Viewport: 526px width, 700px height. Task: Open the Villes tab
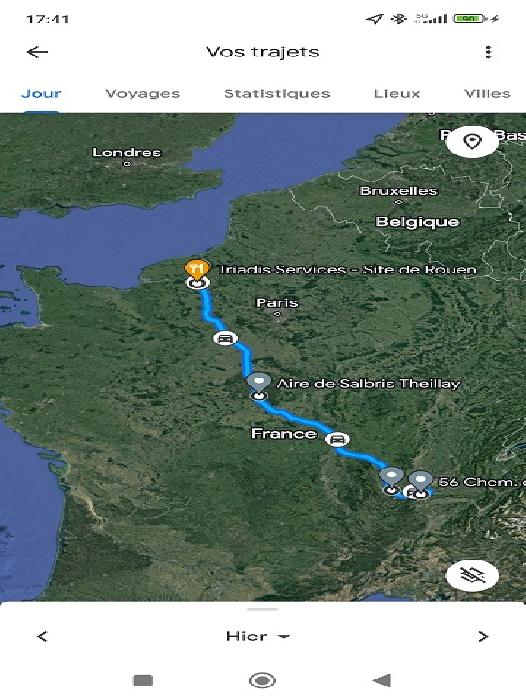click(x=487, y=94)
